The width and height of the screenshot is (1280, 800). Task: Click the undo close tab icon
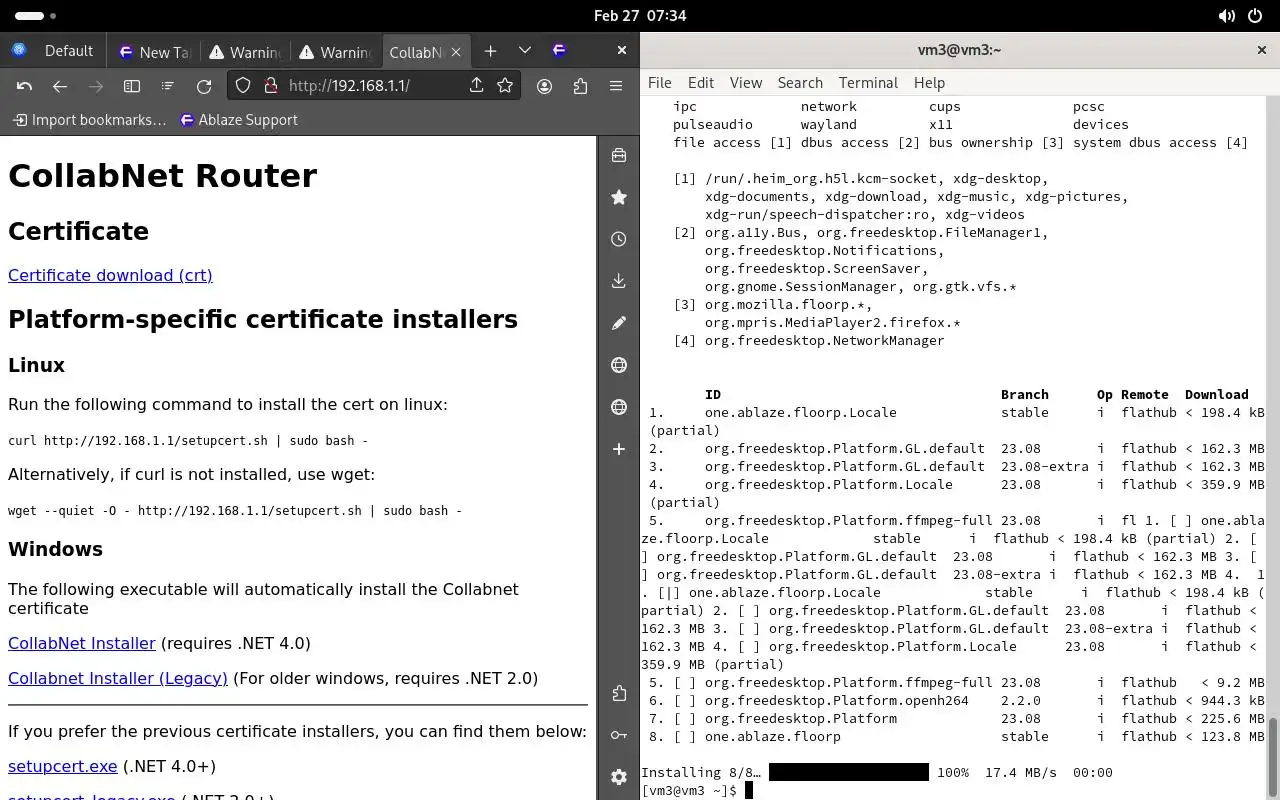point(25,86)
